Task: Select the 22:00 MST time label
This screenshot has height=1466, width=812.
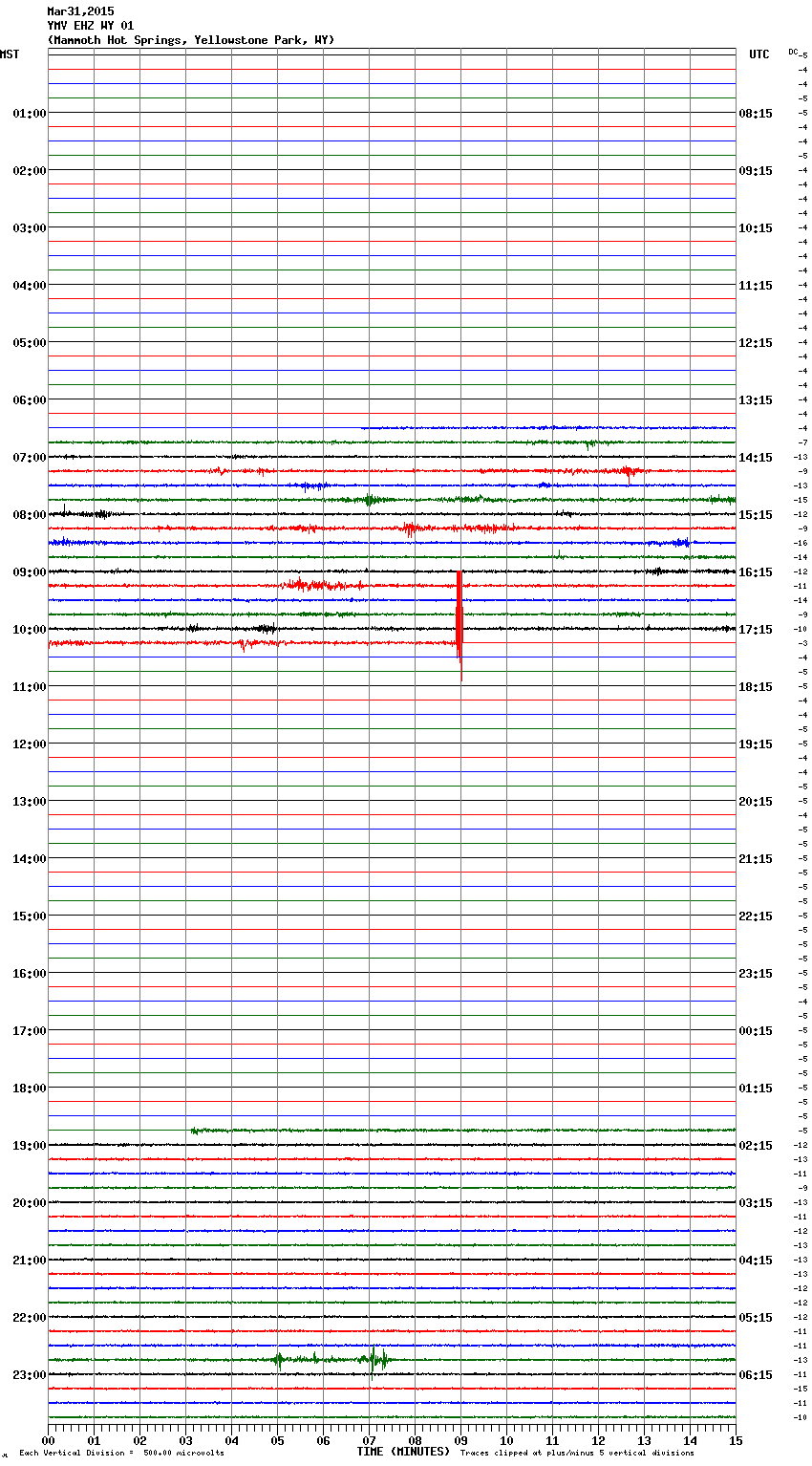Action: pyautogui.click(x=30, y=1318)
